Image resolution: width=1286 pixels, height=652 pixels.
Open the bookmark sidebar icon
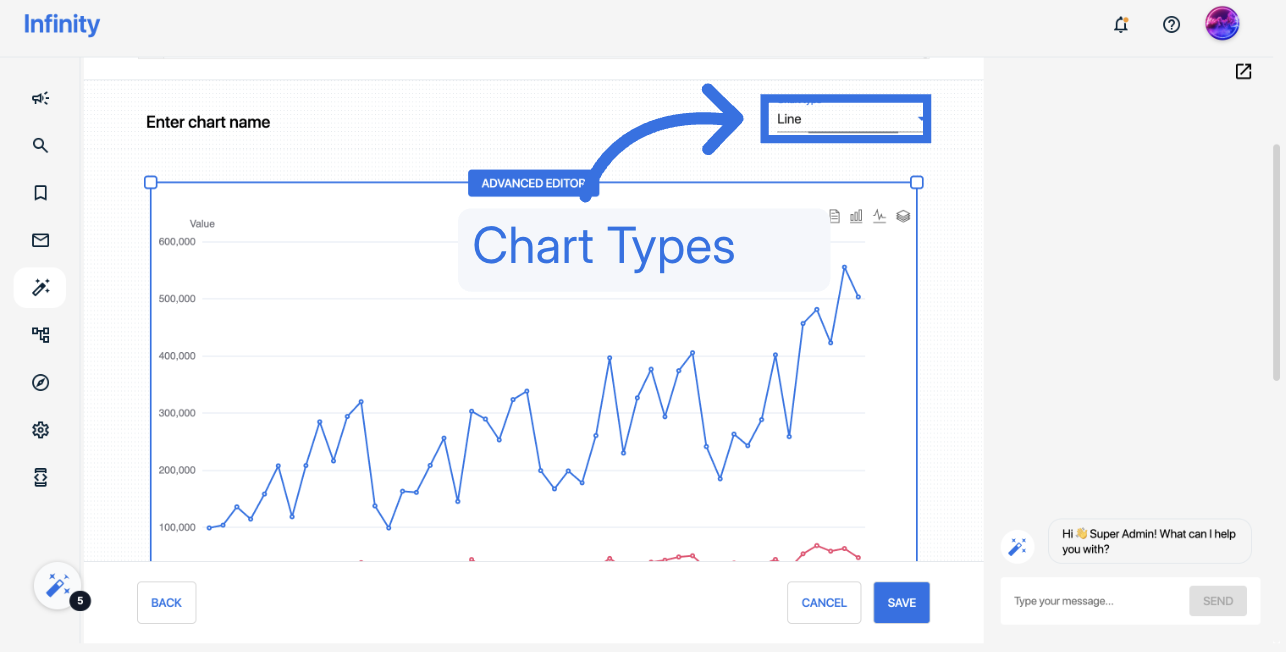tap(40, 193)
